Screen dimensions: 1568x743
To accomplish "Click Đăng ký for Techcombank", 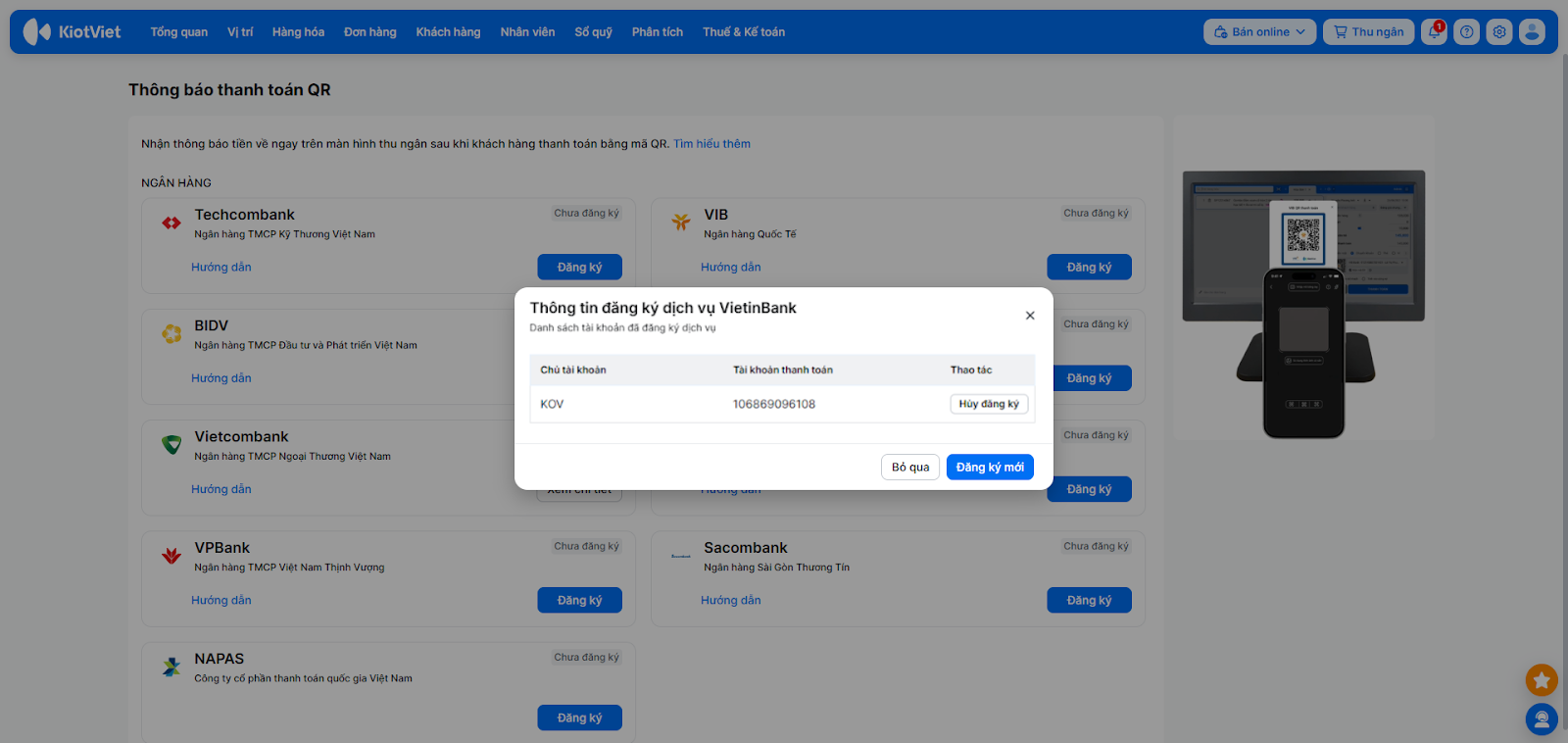I will (x=579, y=268).
